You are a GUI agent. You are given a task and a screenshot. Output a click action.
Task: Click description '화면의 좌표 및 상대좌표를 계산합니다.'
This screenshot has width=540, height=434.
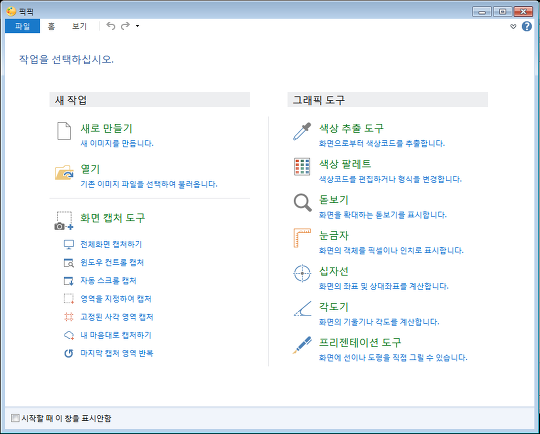[384, 286]
